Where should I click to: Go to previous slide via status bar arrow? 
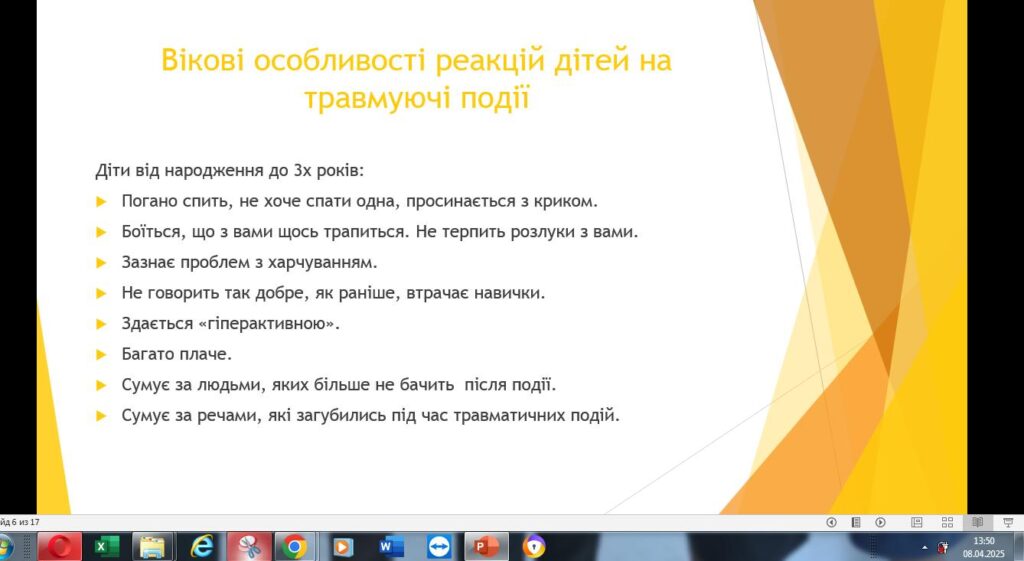click(x=831, y=522)
